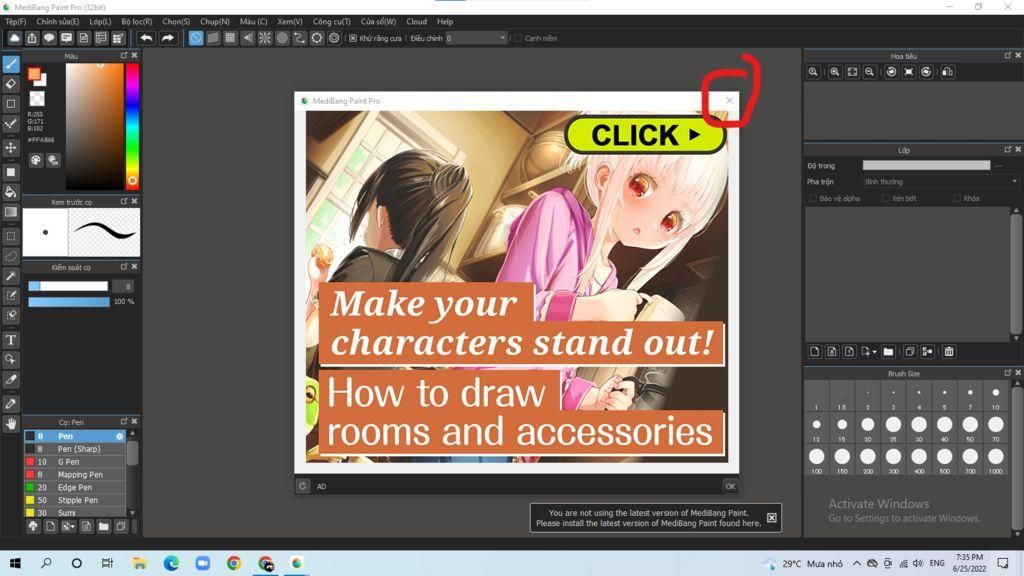Click OK button in ad dialog

(x=730, y=486)
